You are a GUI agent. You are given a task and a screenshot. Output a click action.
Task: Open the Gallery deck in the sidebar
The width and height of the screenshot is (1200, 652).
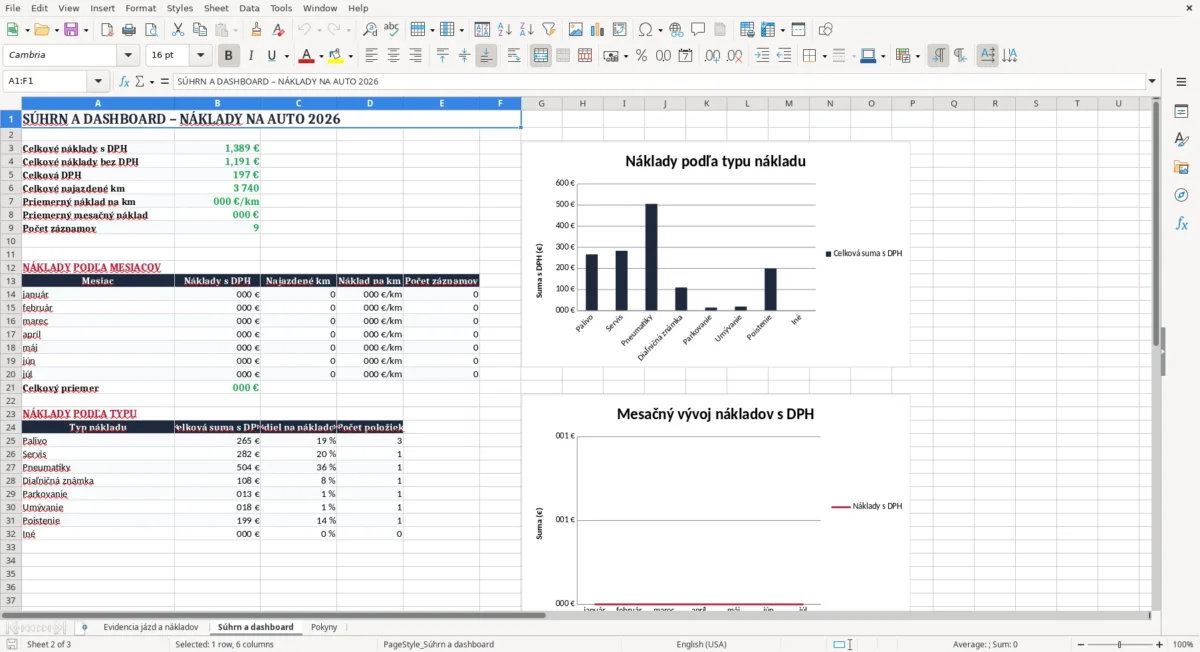point(1181,167)
